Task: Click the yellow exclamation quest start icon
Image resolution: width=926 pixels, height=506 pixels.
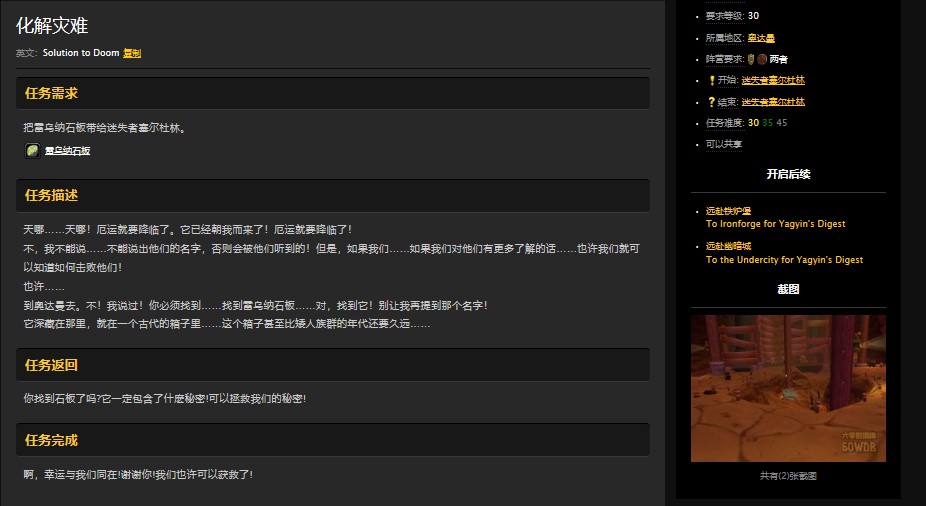Action: click(711, 80)
